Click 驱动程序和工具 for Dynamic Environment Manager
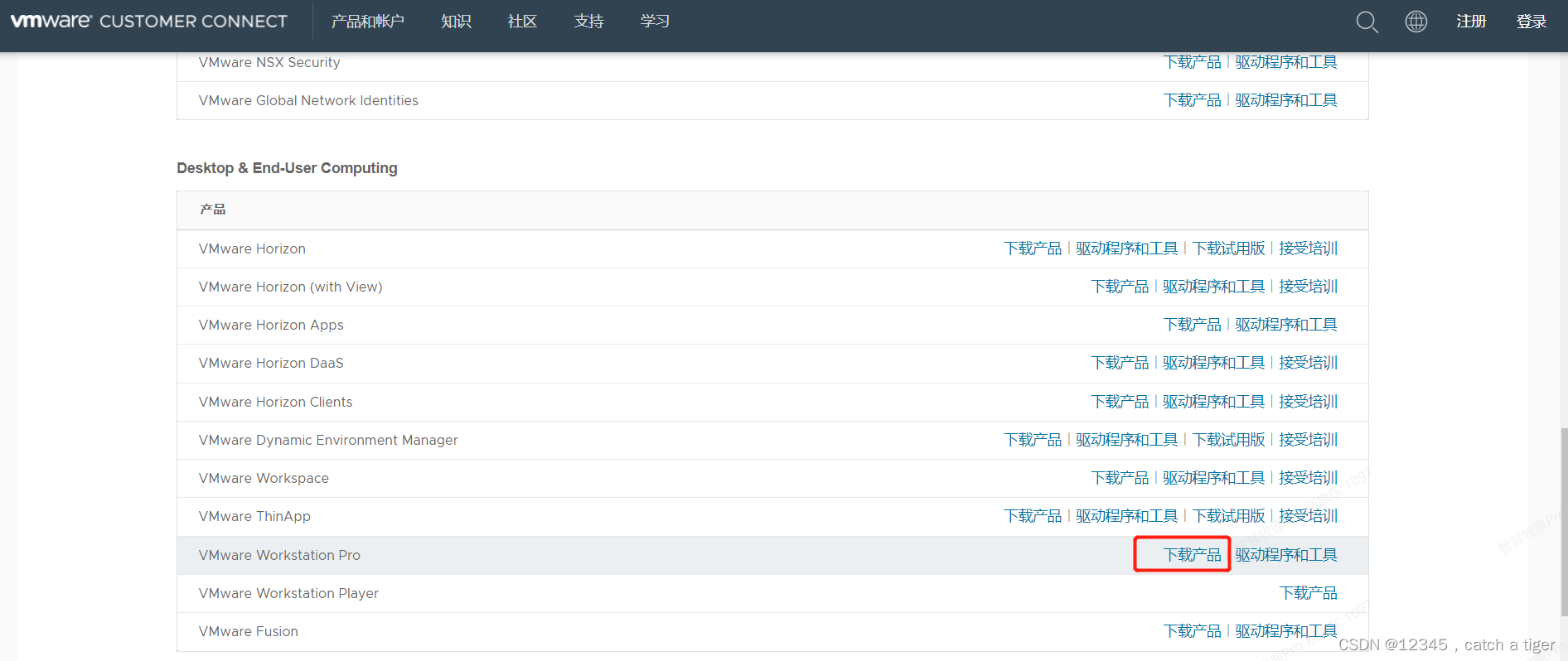 pos(1127,440)
